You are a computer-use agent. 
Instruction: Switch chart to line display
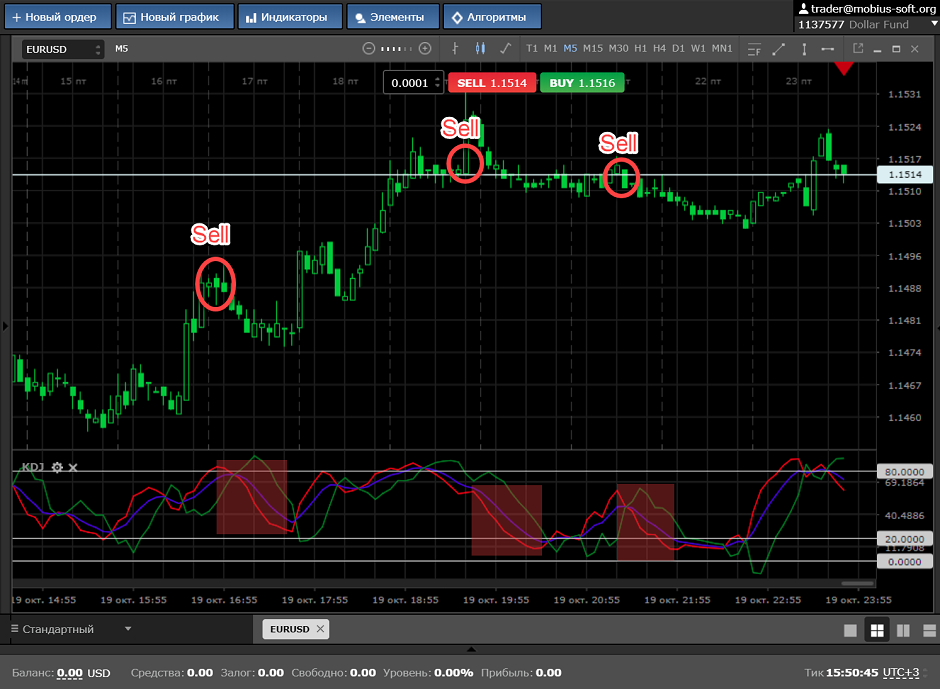coord(505,49)
